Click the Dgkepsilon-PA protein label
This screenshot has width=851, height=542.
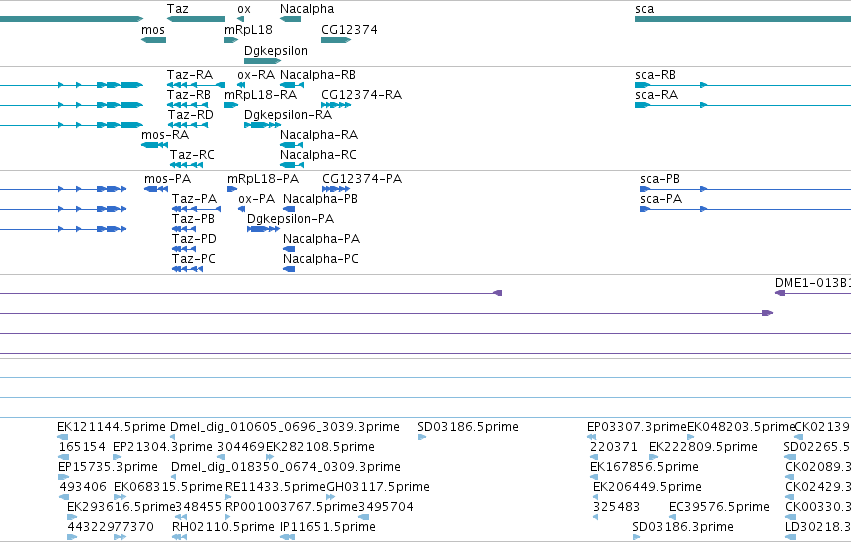290,219
